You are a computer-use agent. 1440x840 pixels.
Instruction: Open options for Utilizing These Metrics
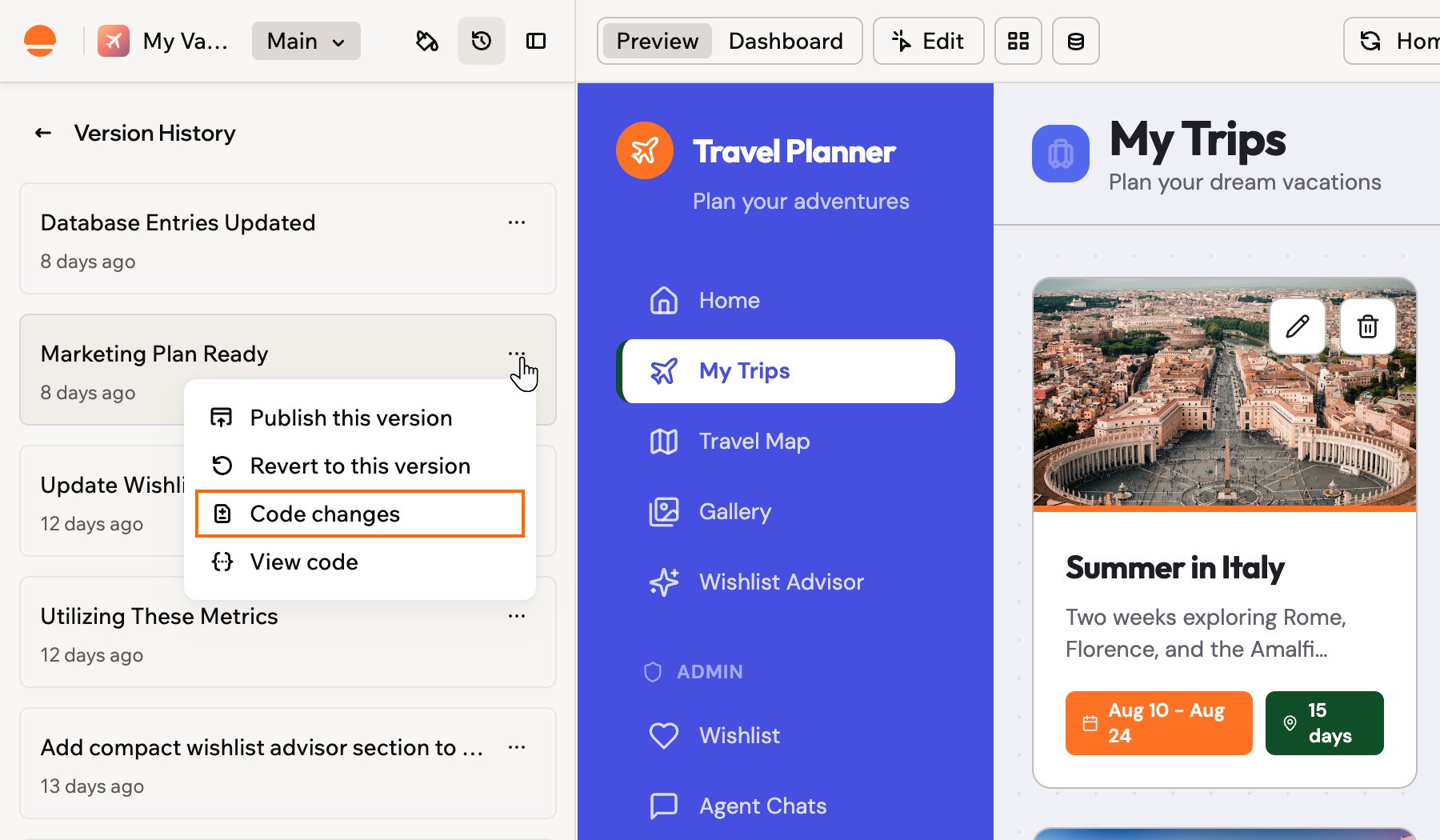[517, 616]
